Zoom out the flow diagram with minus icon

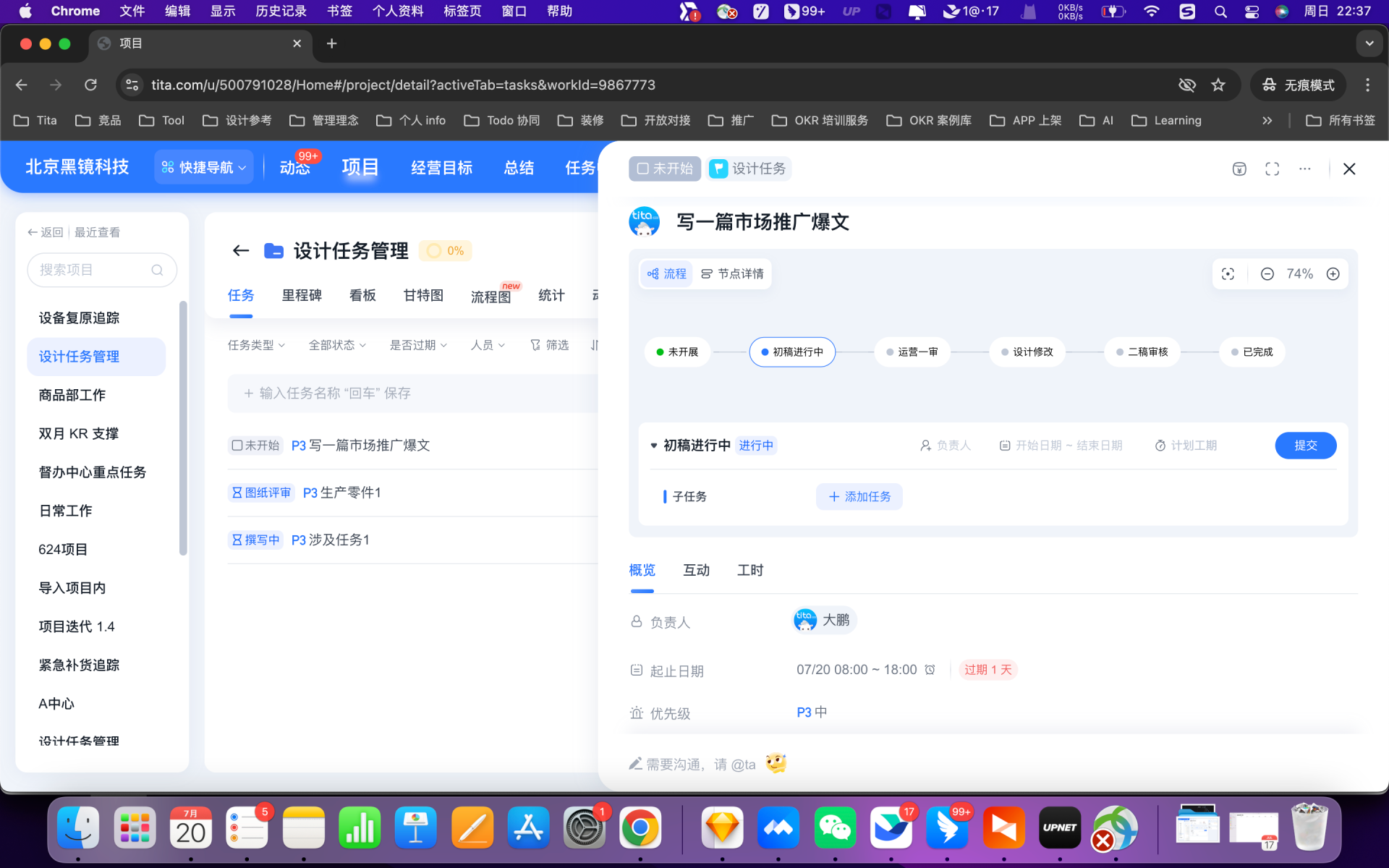(x=1267, y=274)
